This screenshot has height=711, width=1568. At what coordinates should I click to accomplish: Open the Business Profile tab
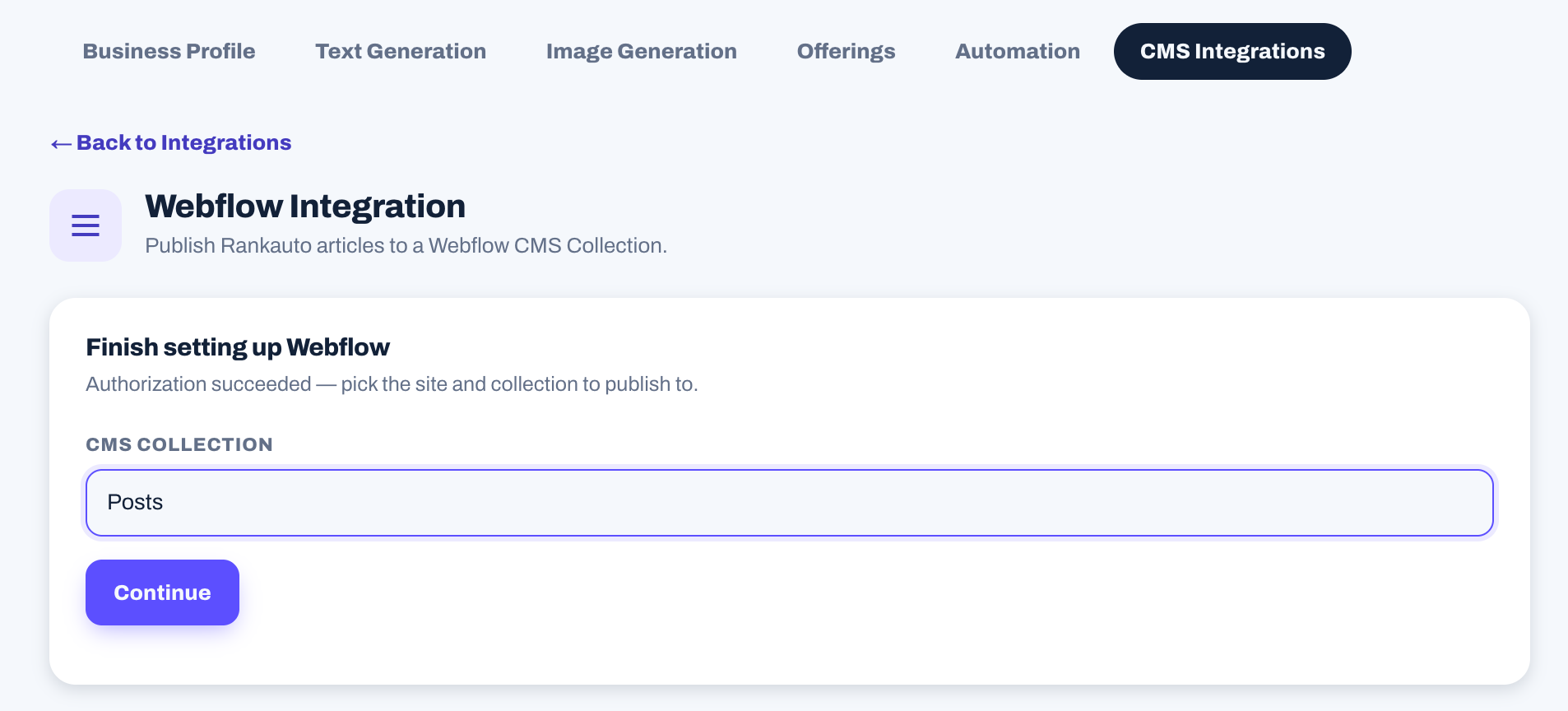169,51
